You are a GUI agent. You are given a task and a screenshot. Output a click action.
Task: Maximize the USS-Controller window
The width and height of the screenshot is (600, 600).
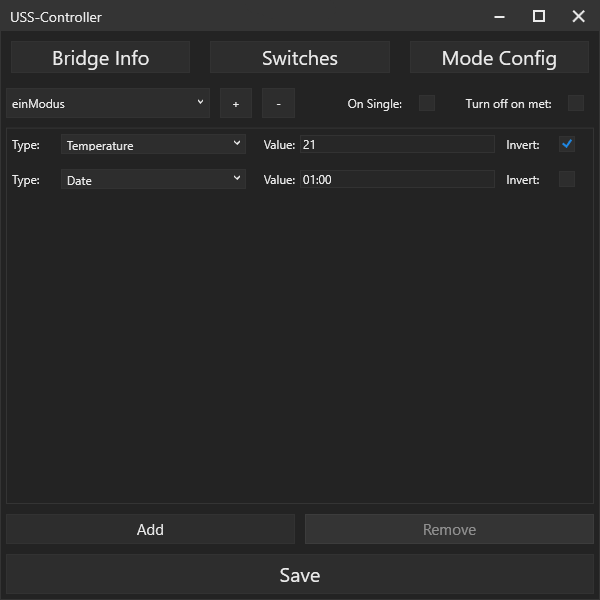click(x=539, y=16)
